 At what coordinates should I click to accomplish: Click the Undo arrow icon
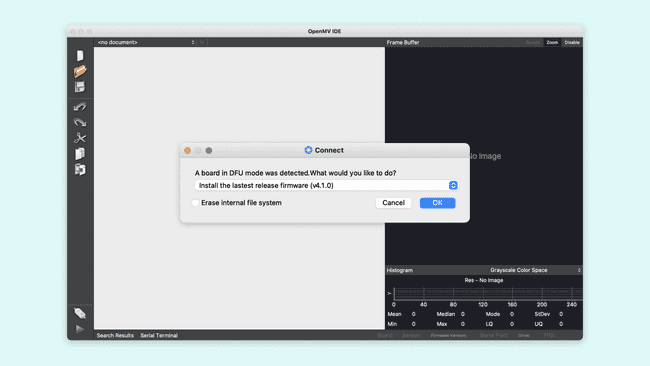pos(80,107)
